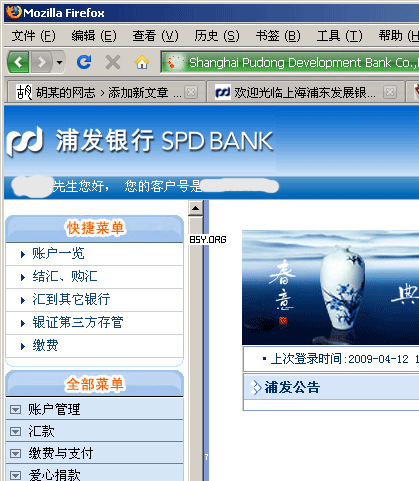The image size is (419, 481).
Task: Click the site identity icon in address bar
Action: coord(176,63)
